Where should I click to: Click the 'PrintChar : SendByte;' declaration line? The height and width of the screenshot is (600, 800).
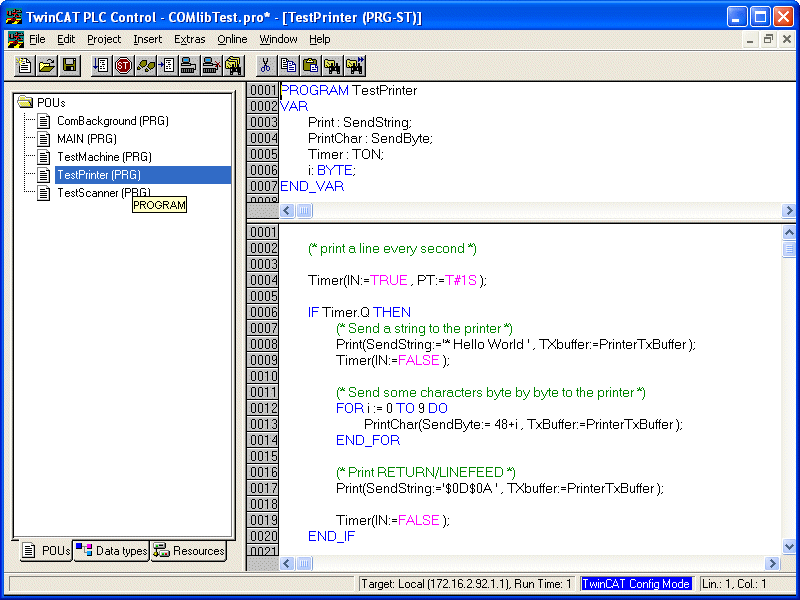coord(370,138)
